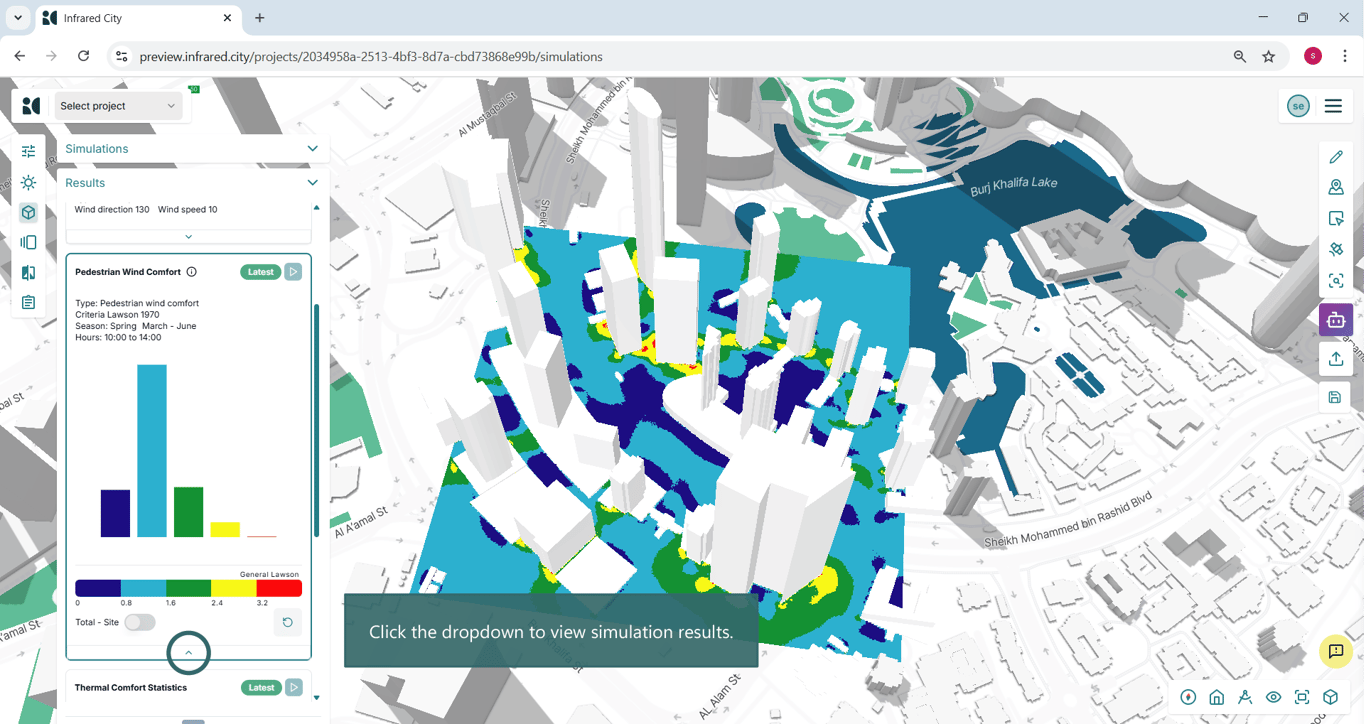The height and width of the screenshot is (724, 1366).
Task: View site information icon in address bar
Action: tap(121, 57)
